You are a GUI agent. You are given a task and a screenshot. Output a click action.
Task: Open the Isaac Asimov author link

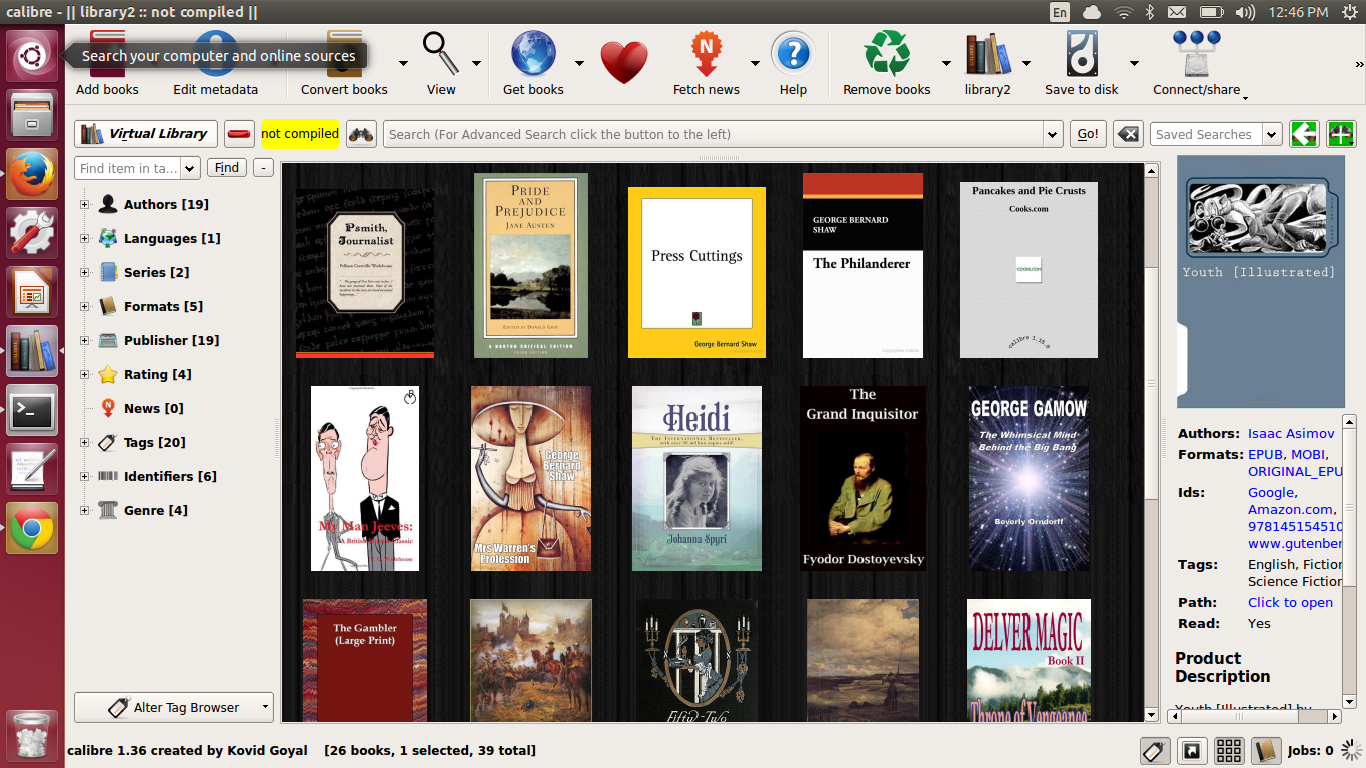(1291, 434)
